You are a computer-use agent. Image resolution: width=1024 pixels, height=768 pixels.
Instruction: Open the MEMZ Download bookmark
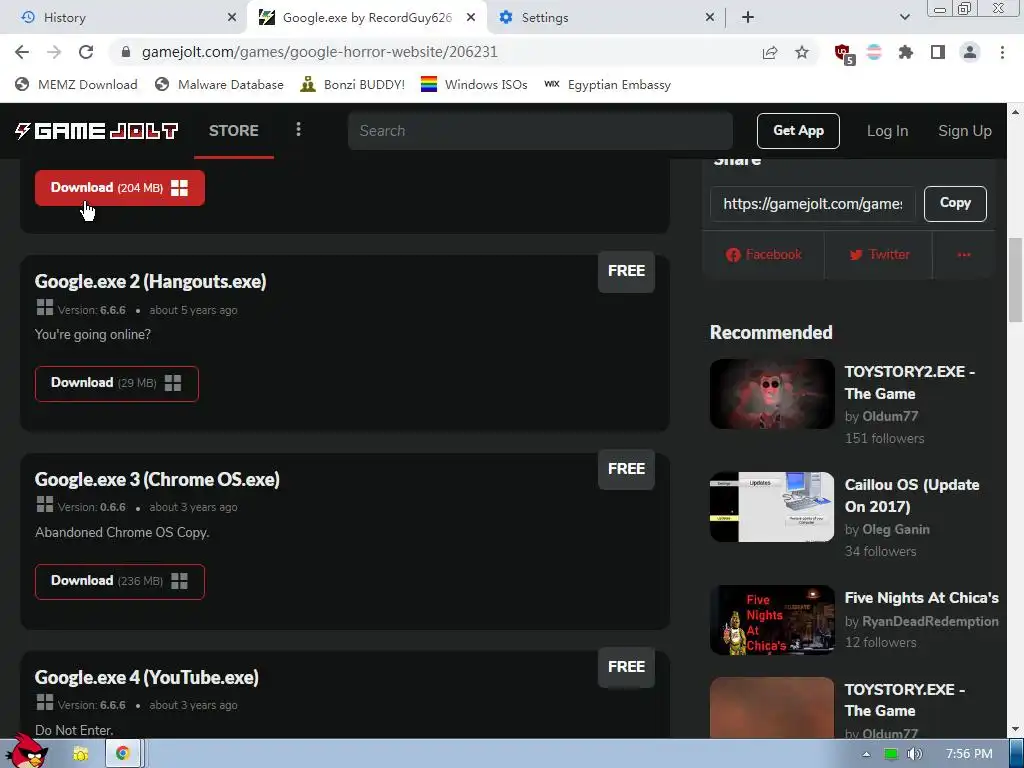[x=76, y=84]
